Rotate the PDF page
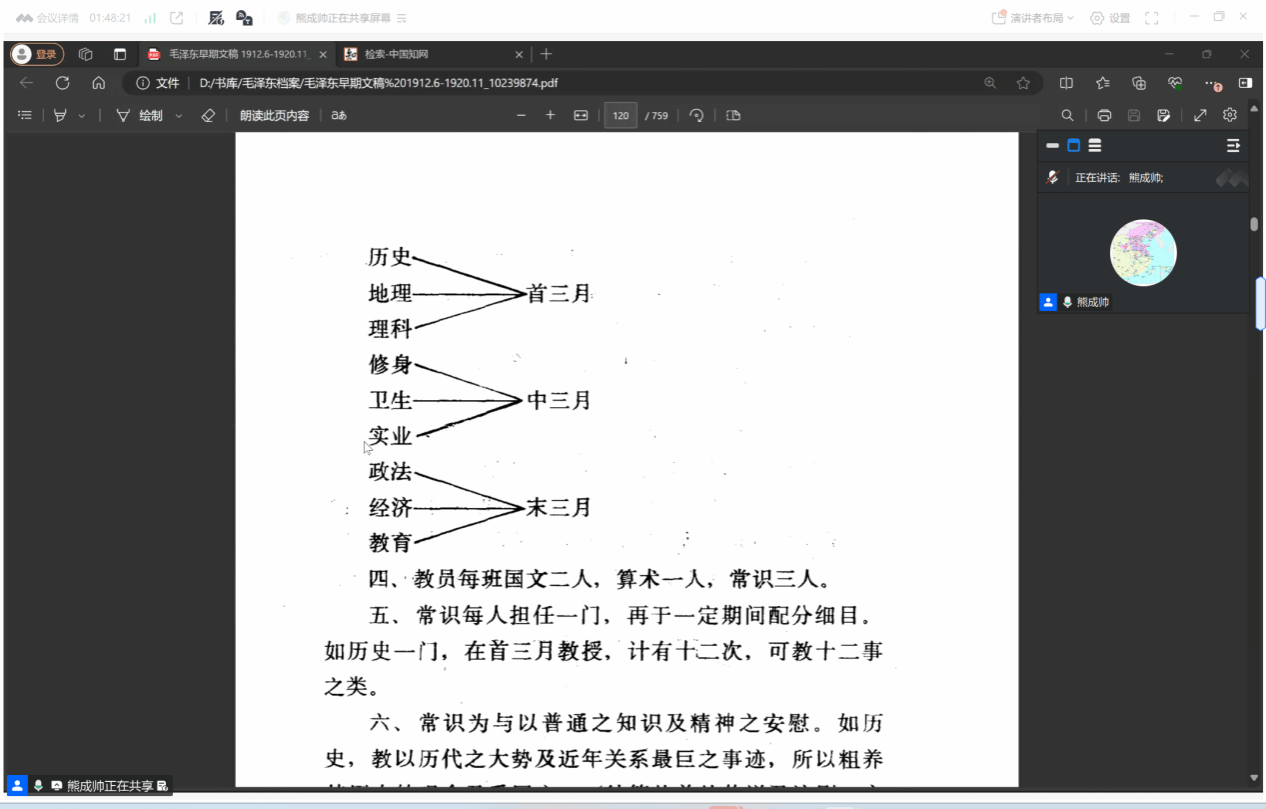 pyautogui.click(x=697, y=115)
